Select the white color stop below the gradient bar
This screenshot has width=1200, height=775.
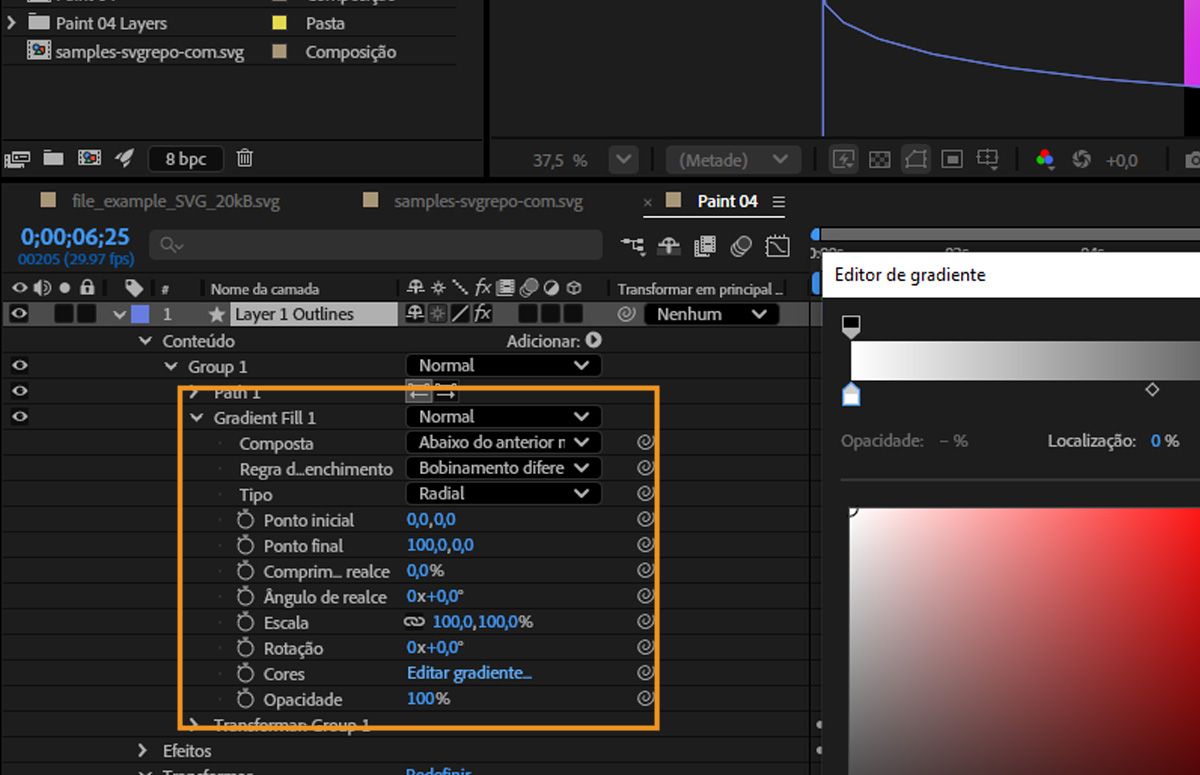pos(851,395)
